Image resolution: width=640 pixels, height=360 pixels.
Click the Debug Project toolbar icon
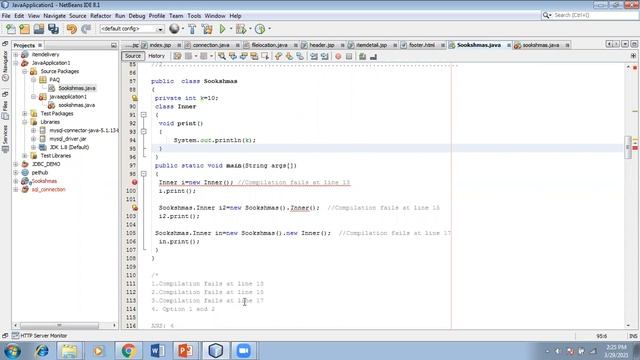coord(241,29)
